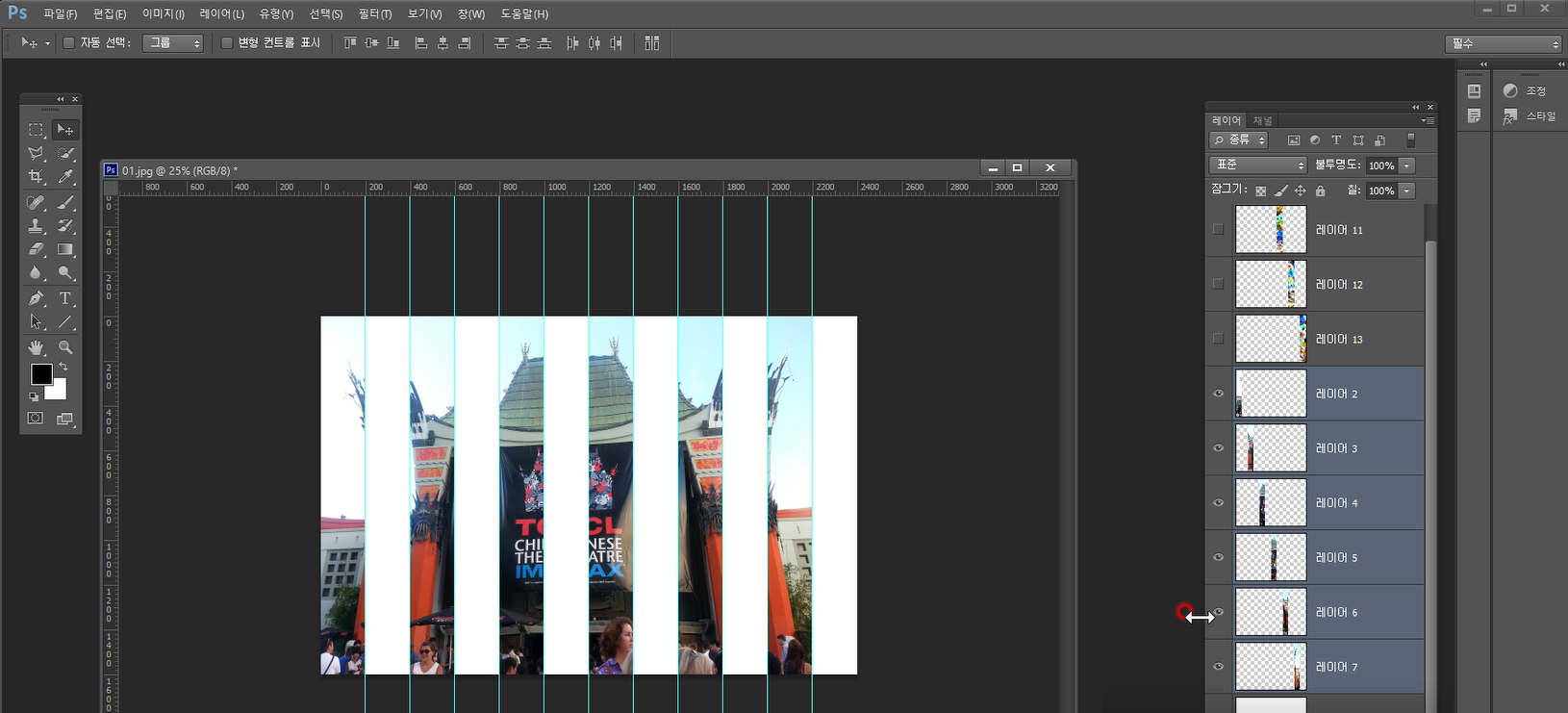Select the Hand tool

click(36, 347)
